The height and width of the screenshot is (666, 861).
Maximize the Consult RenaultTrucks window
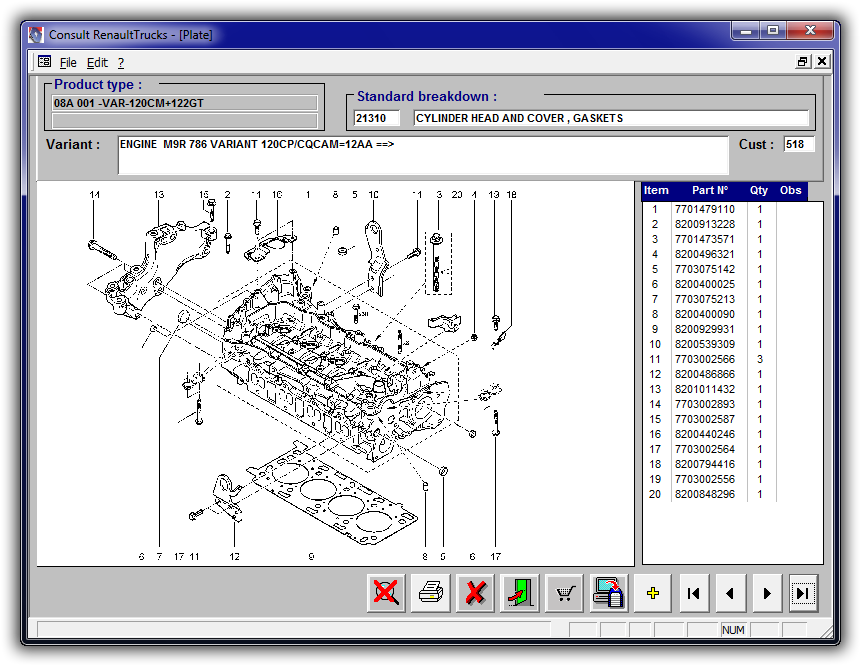coord(773,31)
